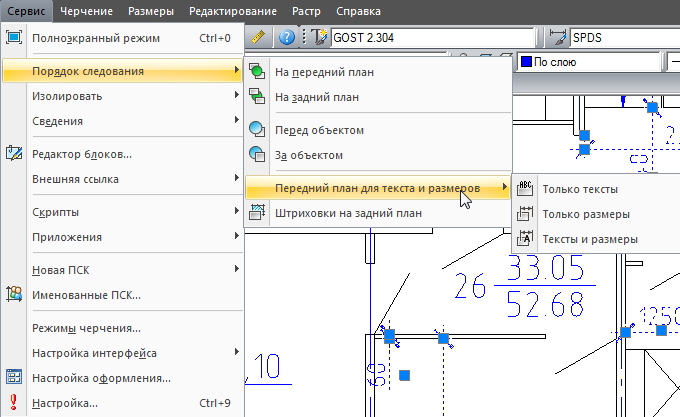This screenshot has width=680, height=417.
Task: Choose За объектом
Action: click(x=378, y=155)
